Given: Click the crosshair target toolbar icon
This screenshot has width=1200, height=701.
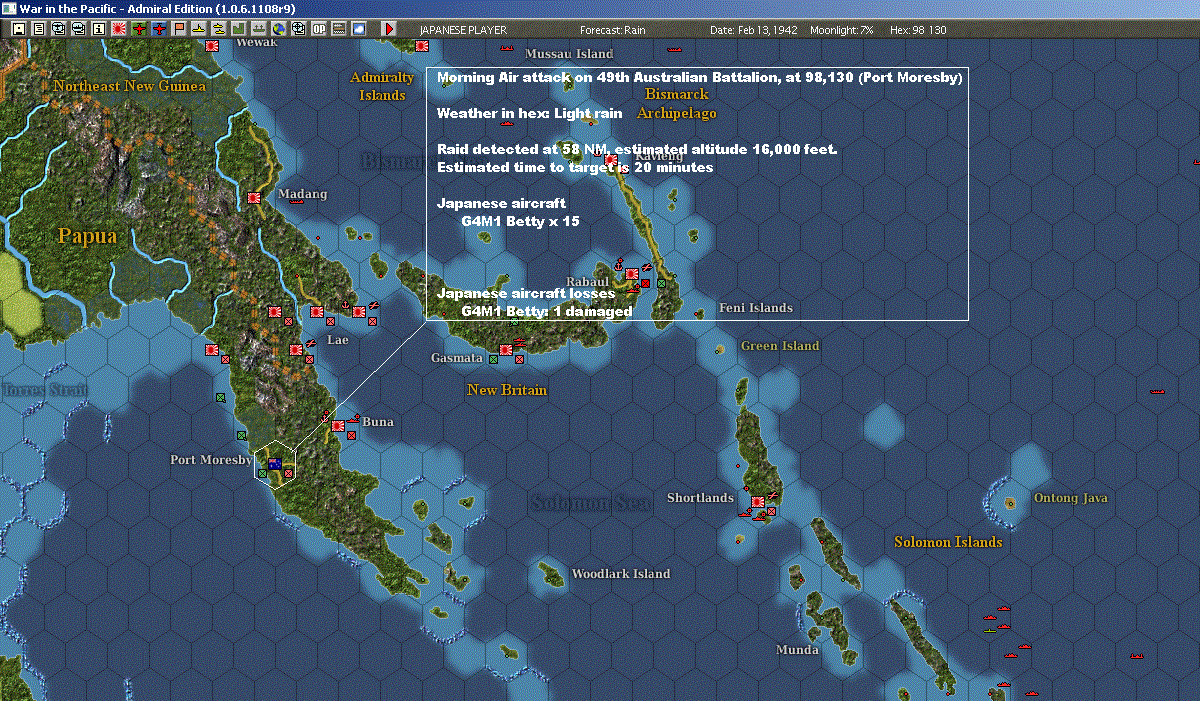Looking at the screenshot, I should [x=297, y=29].
